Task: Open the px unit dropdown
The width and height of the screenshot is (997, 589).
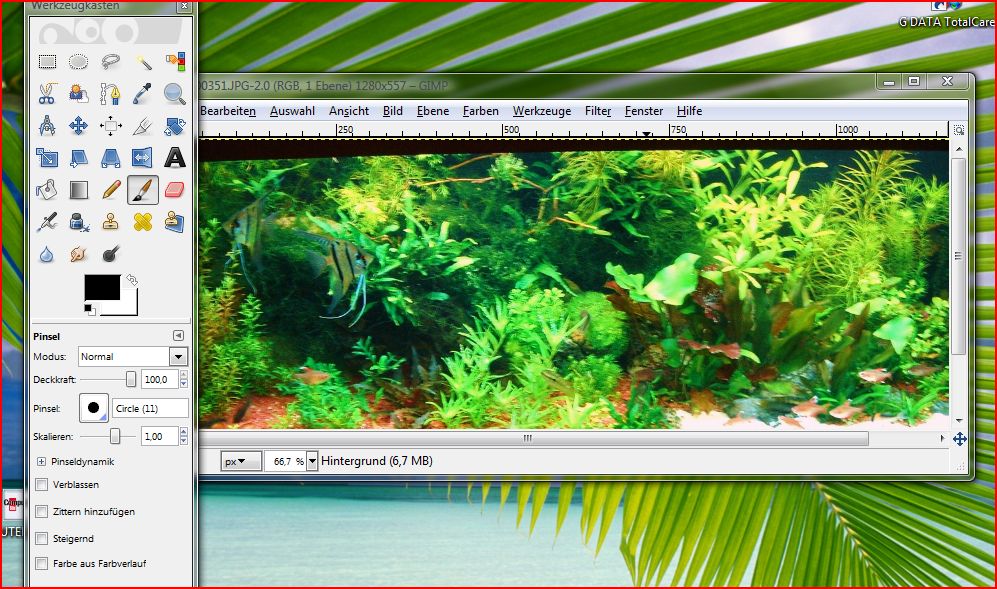Action: click(x=241, y=461)
